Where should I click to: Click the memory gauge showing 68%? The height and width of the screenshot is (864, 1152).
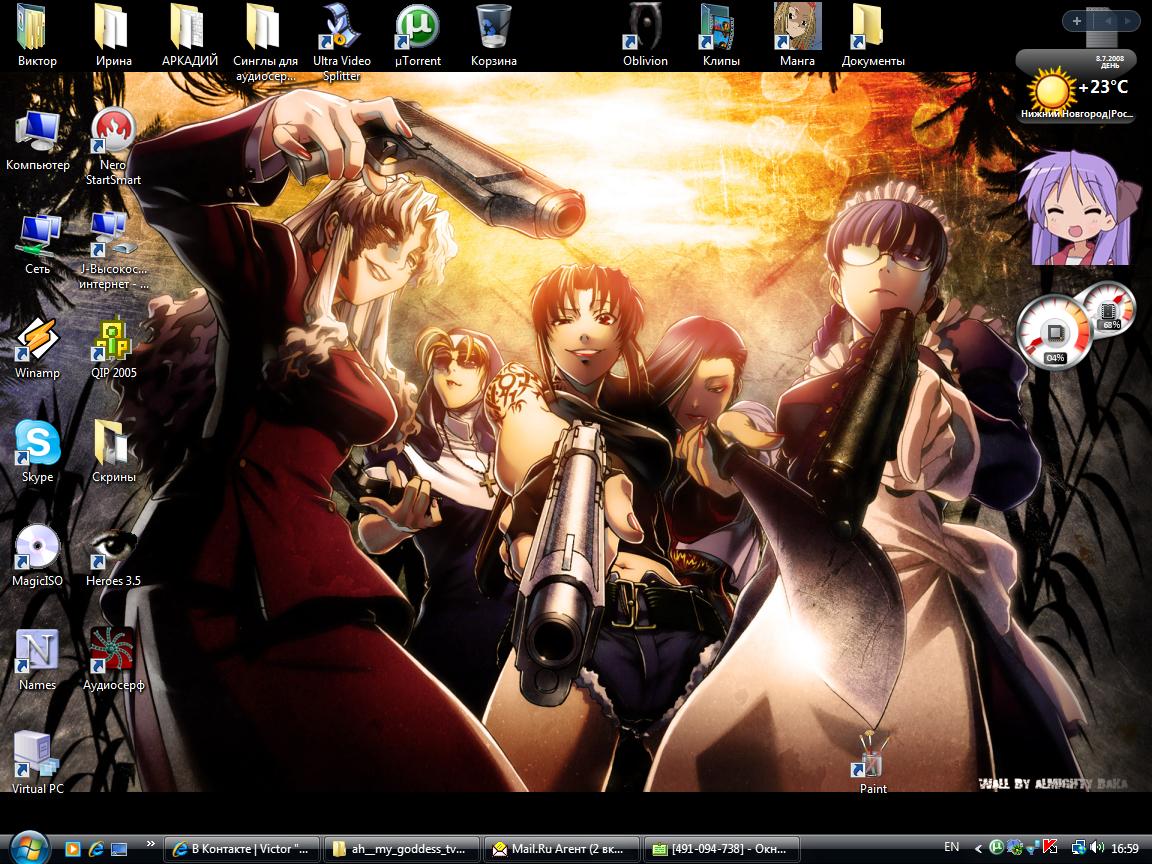(x=1108, y=309)
